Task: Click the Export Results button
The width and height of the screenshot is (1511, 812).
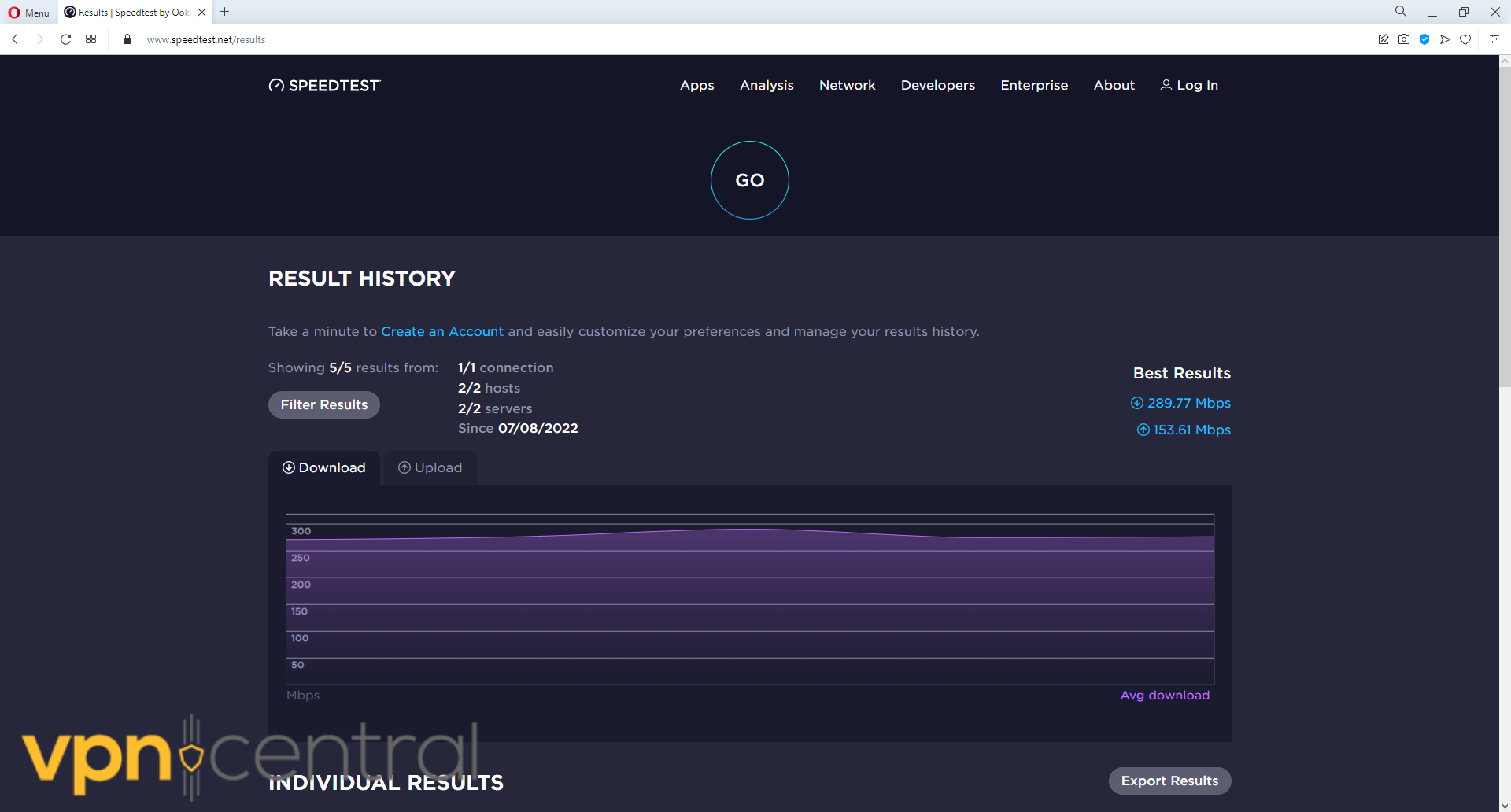Action: pyautogui.click(x=1169, y=781)
